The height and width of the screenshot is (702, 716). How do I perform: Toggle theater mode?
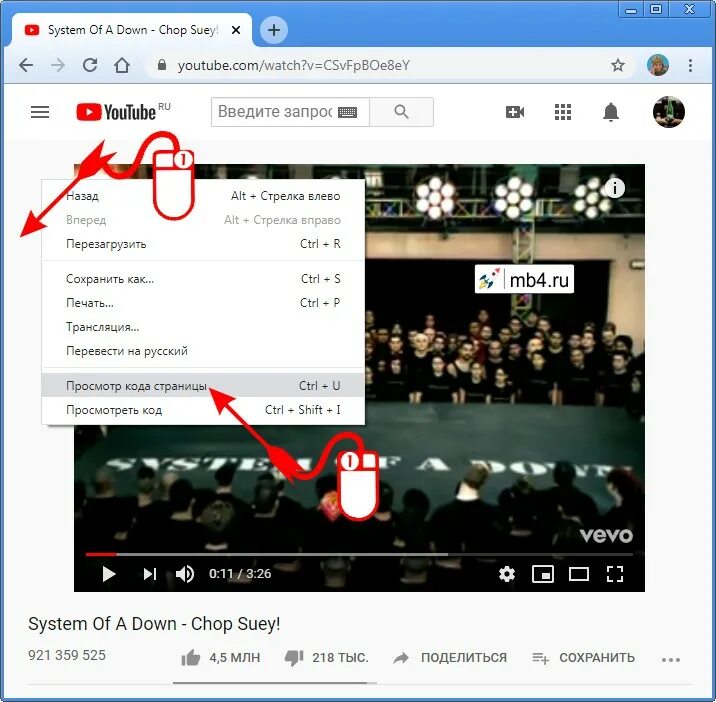pos(579,574)
